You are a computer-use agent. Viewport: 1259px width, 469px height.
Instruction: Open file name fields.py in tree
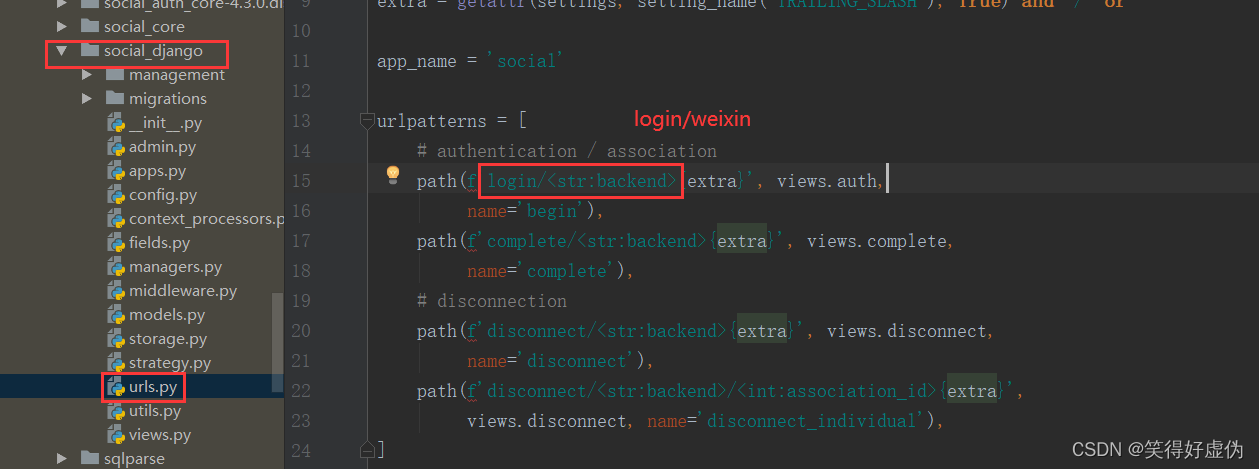tap(161, 243)
